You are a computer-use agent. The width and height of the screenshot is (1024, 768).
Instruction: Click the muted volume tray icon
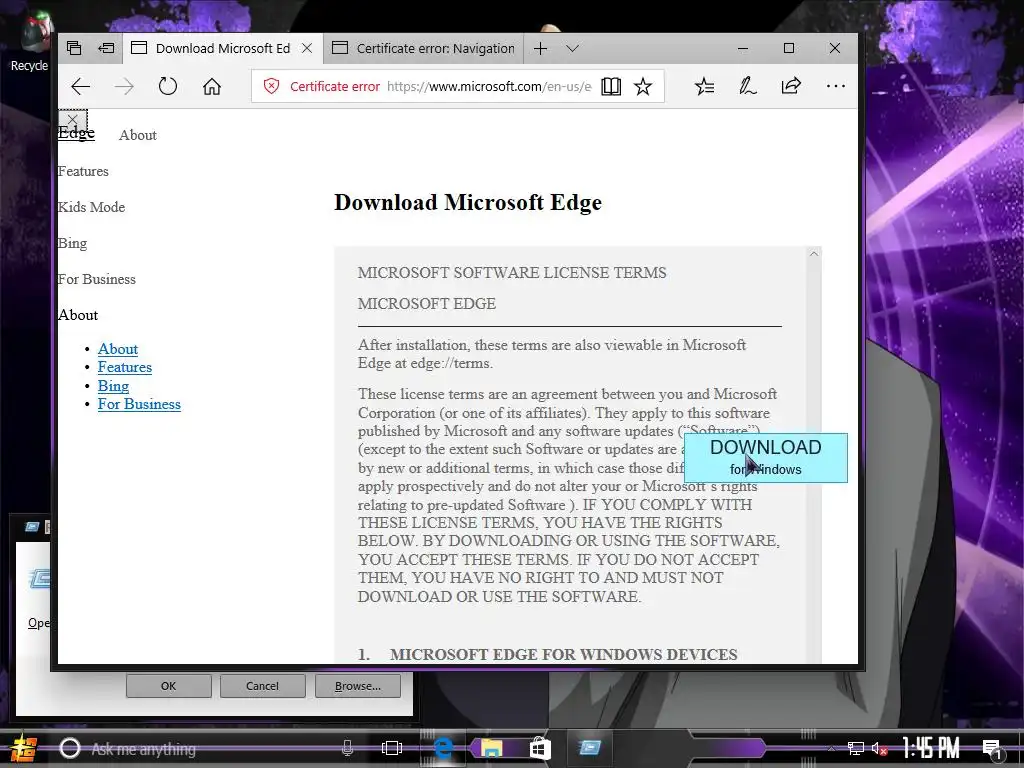coord(880,748)
